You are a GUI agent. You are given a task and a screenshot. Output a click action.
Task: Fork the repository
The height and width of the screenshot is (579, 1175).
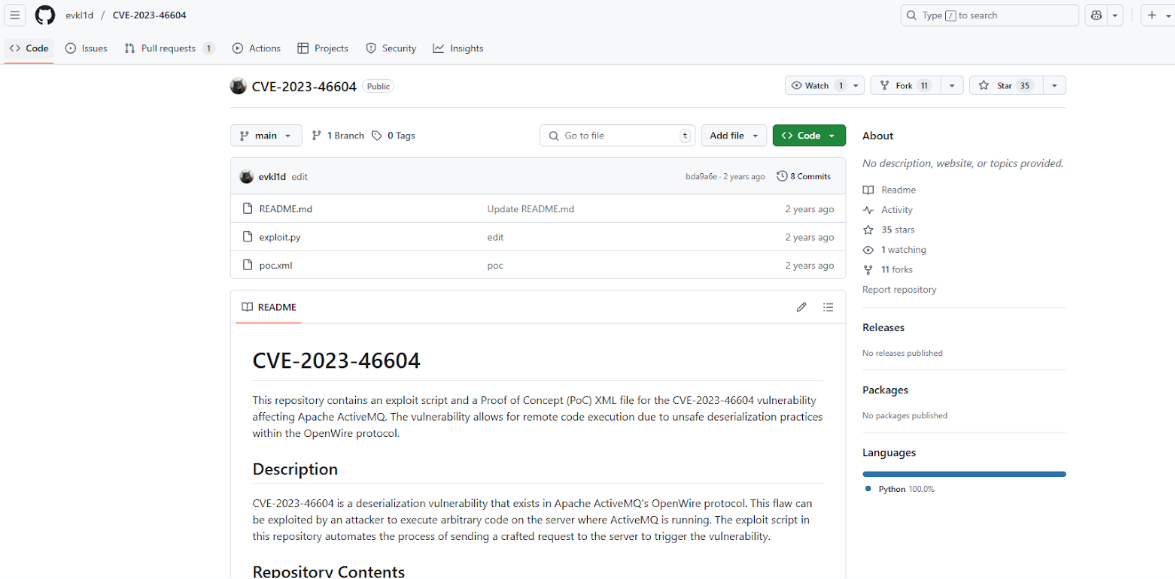tap(905, 85)
